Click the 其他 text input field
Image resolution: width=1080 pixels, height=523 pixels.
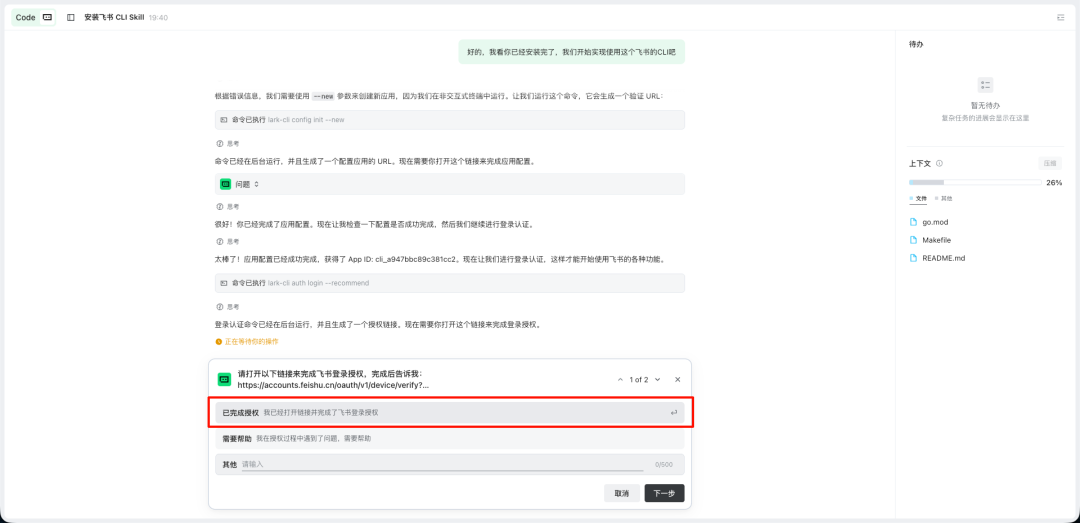pyautogui.click(x=442, y=464)
